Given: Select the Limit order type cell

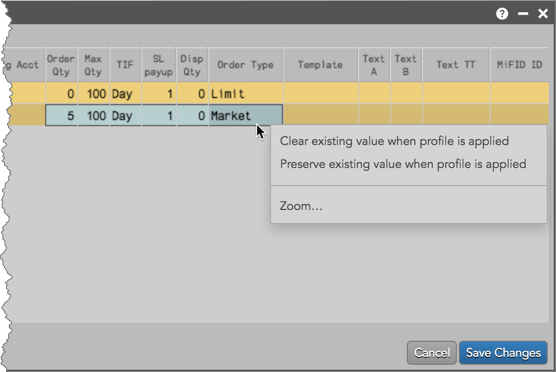Looking at the screenshot, I should pyautogui.click(x=245, y=94).
